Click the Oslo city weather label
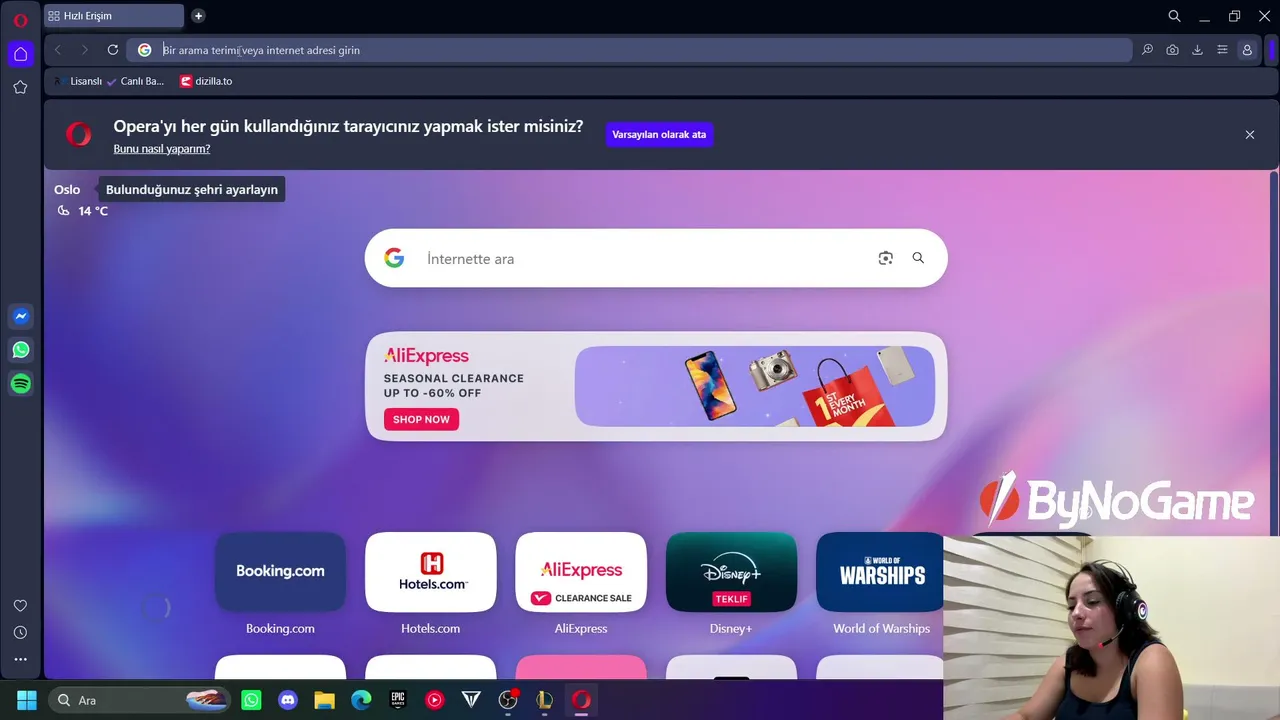This screenshot has width=1280, height=720. 67,189
